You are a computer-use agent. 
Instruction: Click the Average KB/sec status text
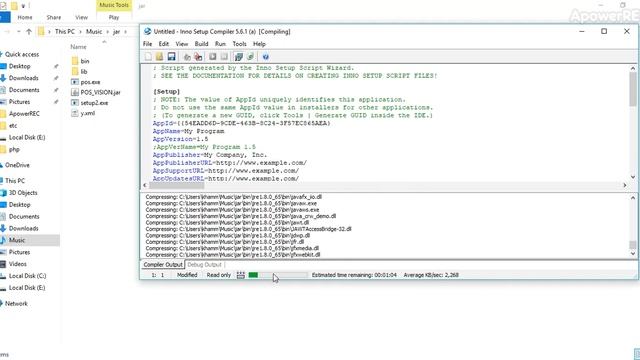[431, 275]
